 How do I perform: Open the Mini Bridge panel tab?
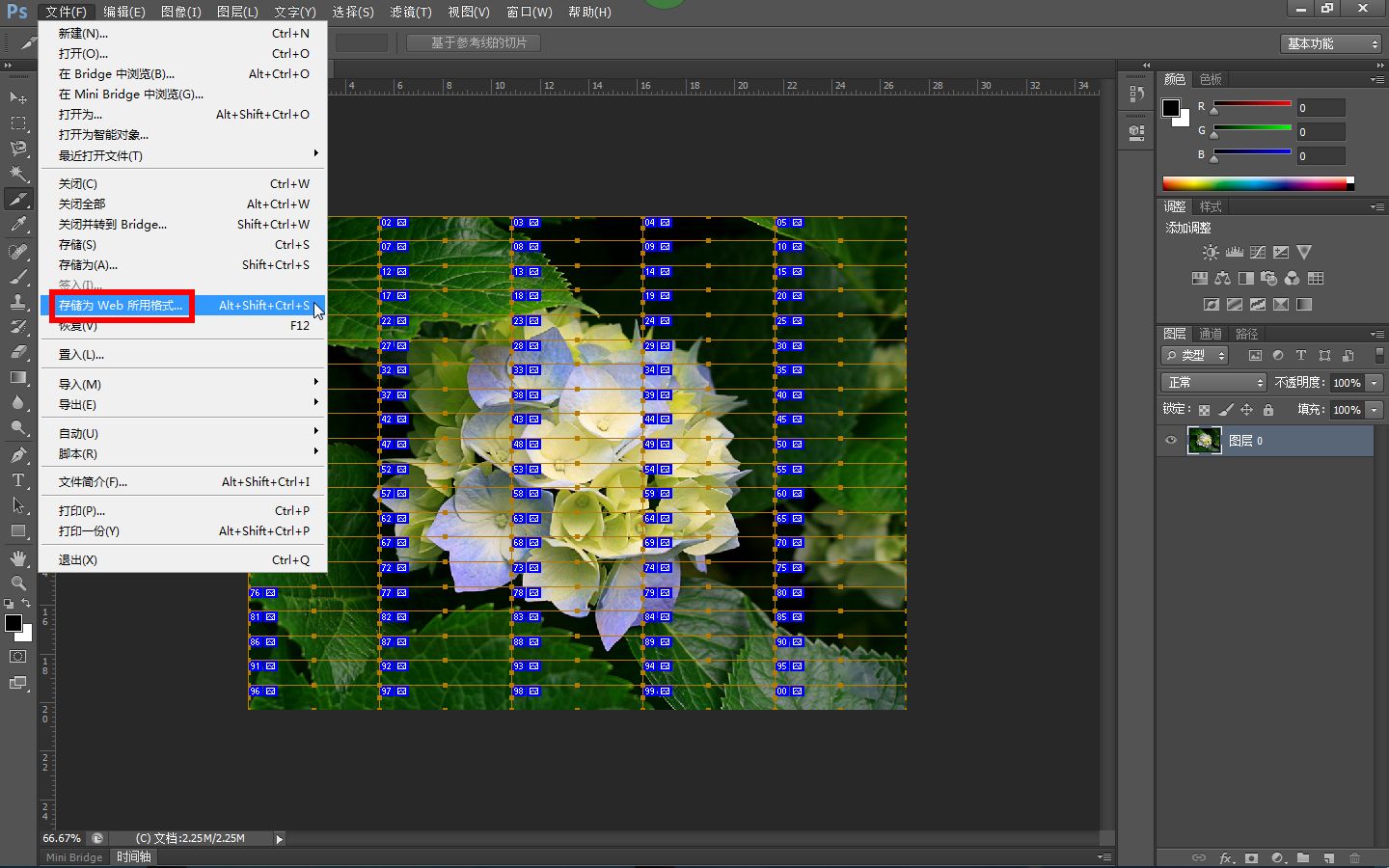coord(74,857)
